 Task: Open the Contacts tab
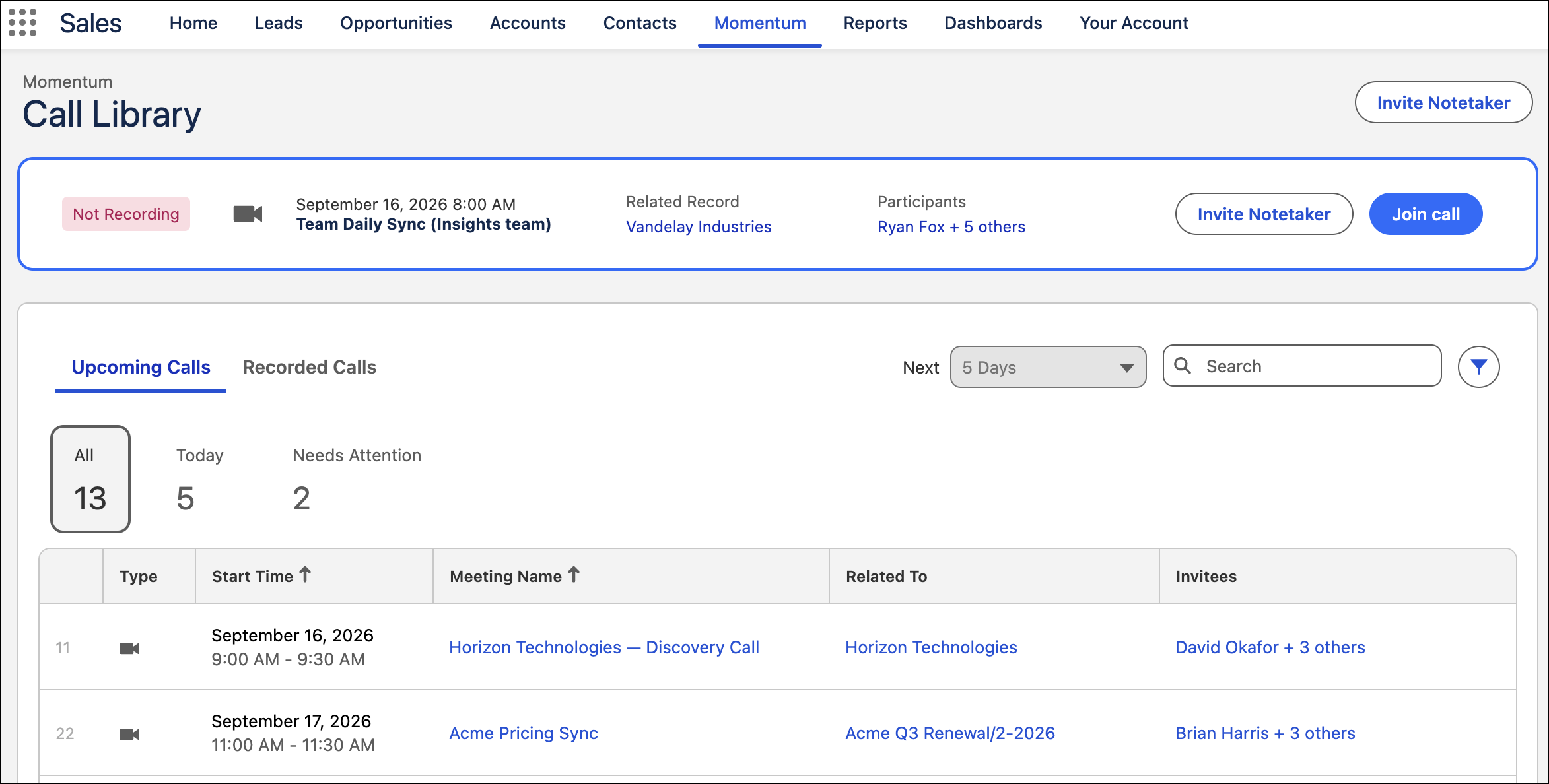[x=640, y=23]
